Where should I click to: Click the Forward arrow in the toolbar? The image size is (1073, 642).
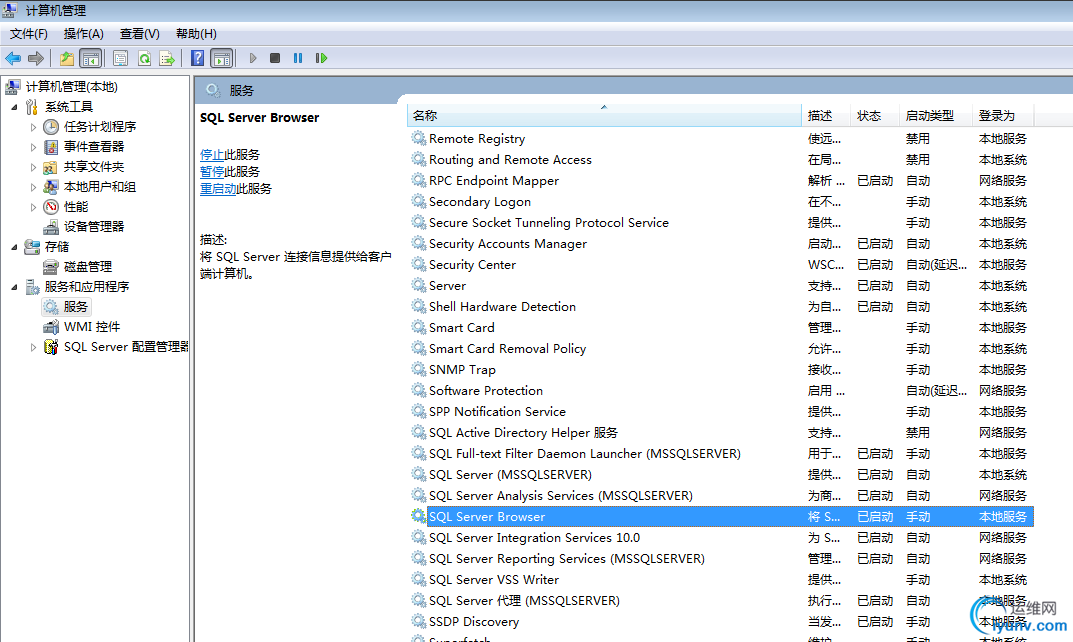tap(36, 58)
